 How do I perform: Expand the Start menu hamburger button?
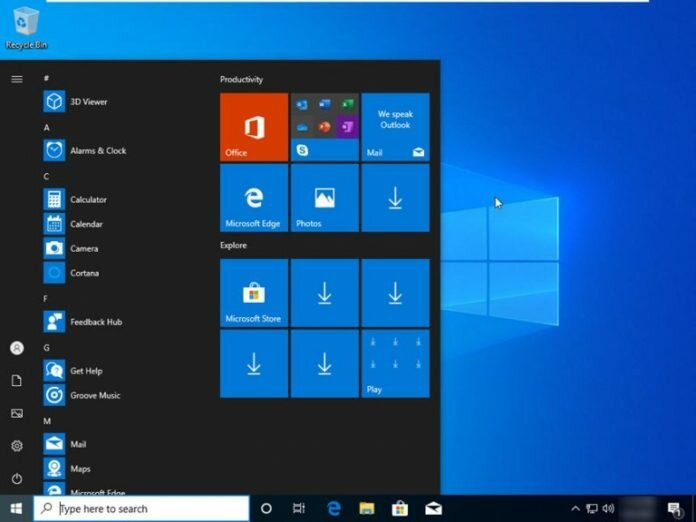(17, 79)
